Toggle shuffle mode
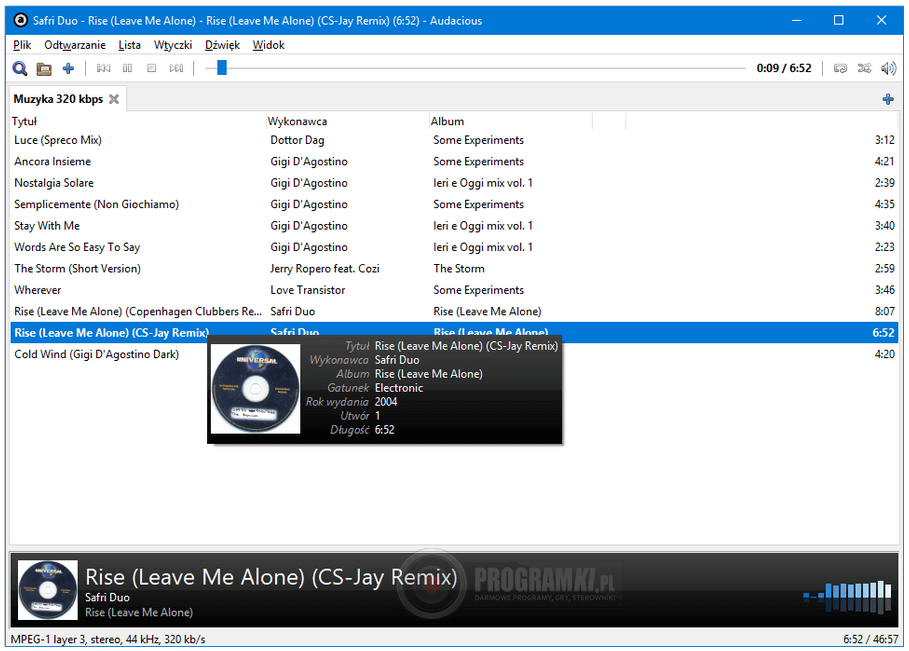 (864, 68)
